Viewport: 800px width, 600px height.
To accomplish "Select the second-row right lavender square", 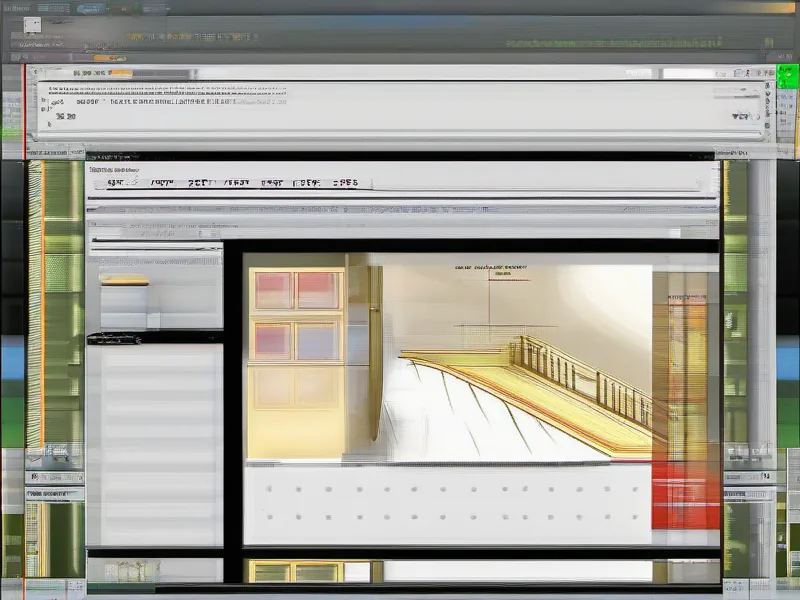I will coord(317,341).
